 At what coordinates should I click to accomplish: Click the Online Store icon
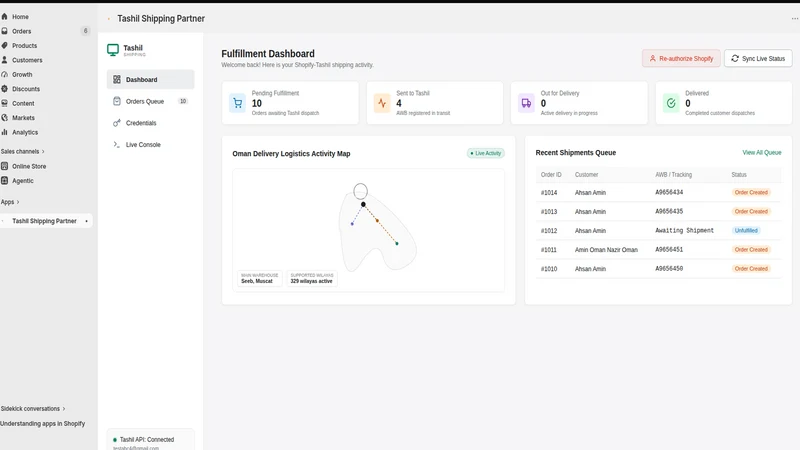[5, 166]
